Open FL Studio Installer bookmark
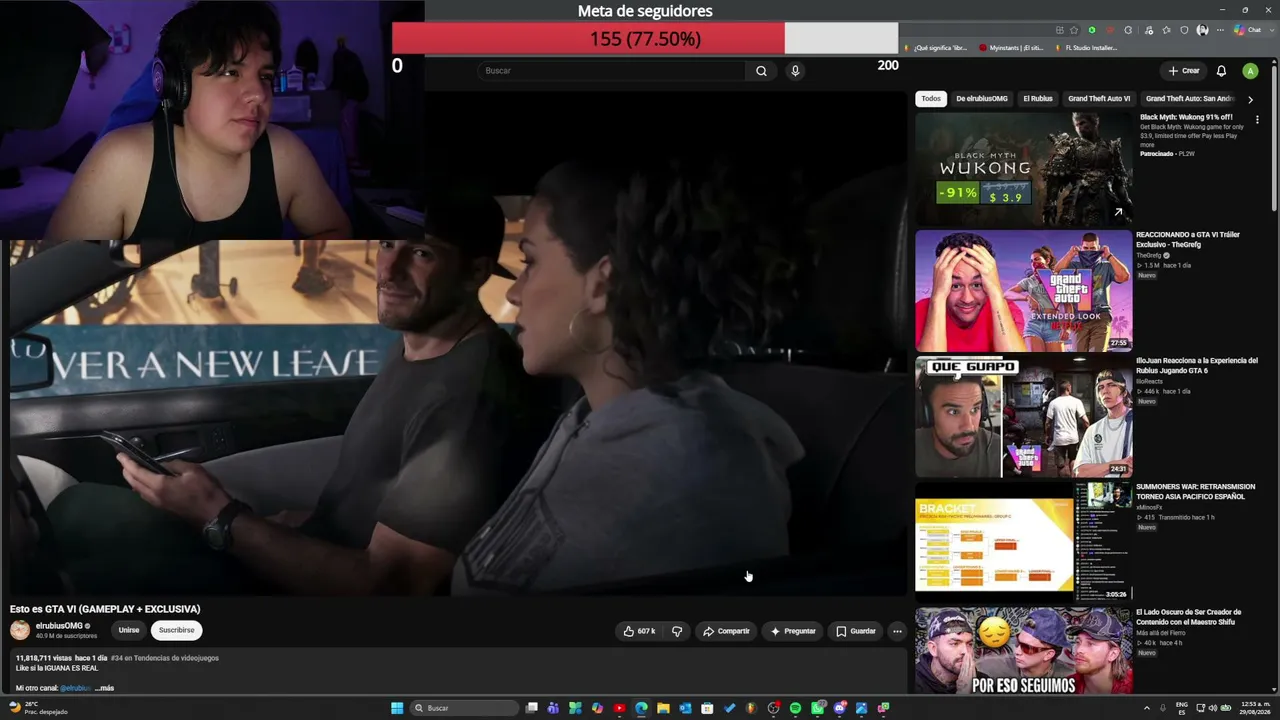This screenshot has height=720, width=1280. tap(1086, 48)
